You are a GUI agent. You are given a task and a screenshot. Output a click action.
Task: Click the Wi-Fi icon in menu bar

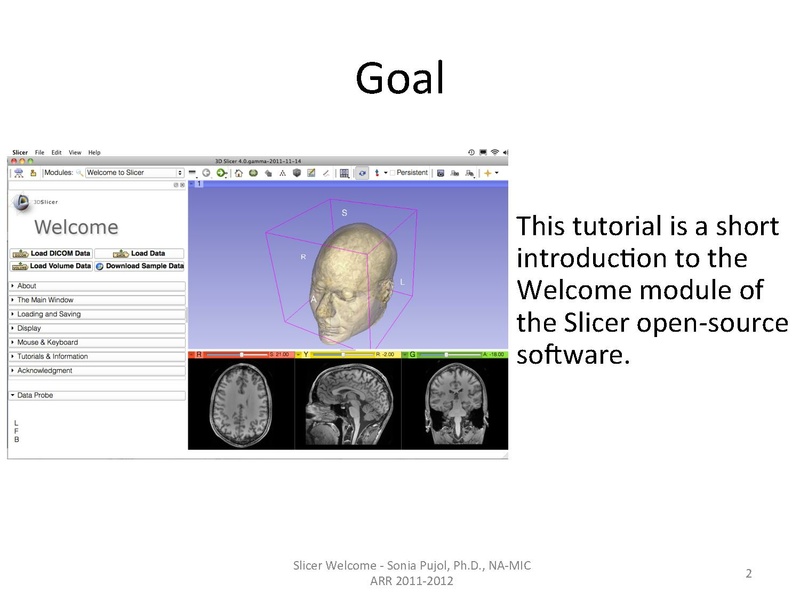[x=494, y=152]
